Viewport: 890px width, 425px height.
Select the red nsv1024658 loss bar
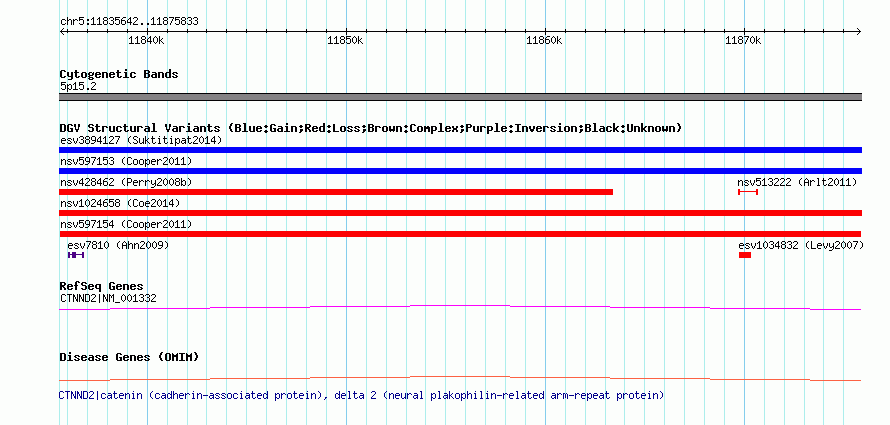pyautogui.click(x=460, y=213)
